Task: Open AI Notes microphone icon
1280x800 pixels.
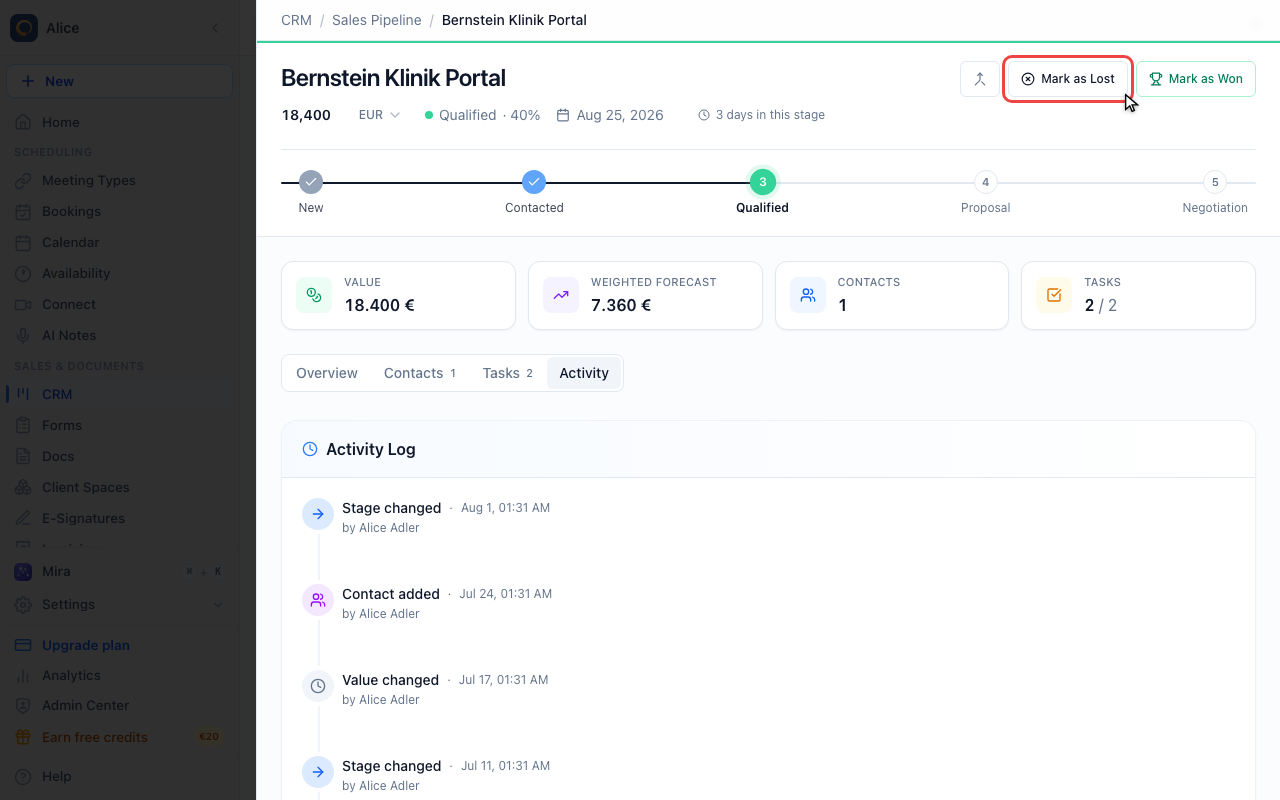Action: point(23,335)
